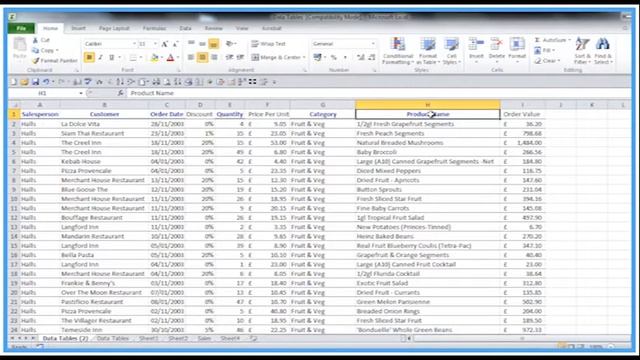The image size is (640, 360).
Task: Activate the Format Painter
Action: click(55, 60)
